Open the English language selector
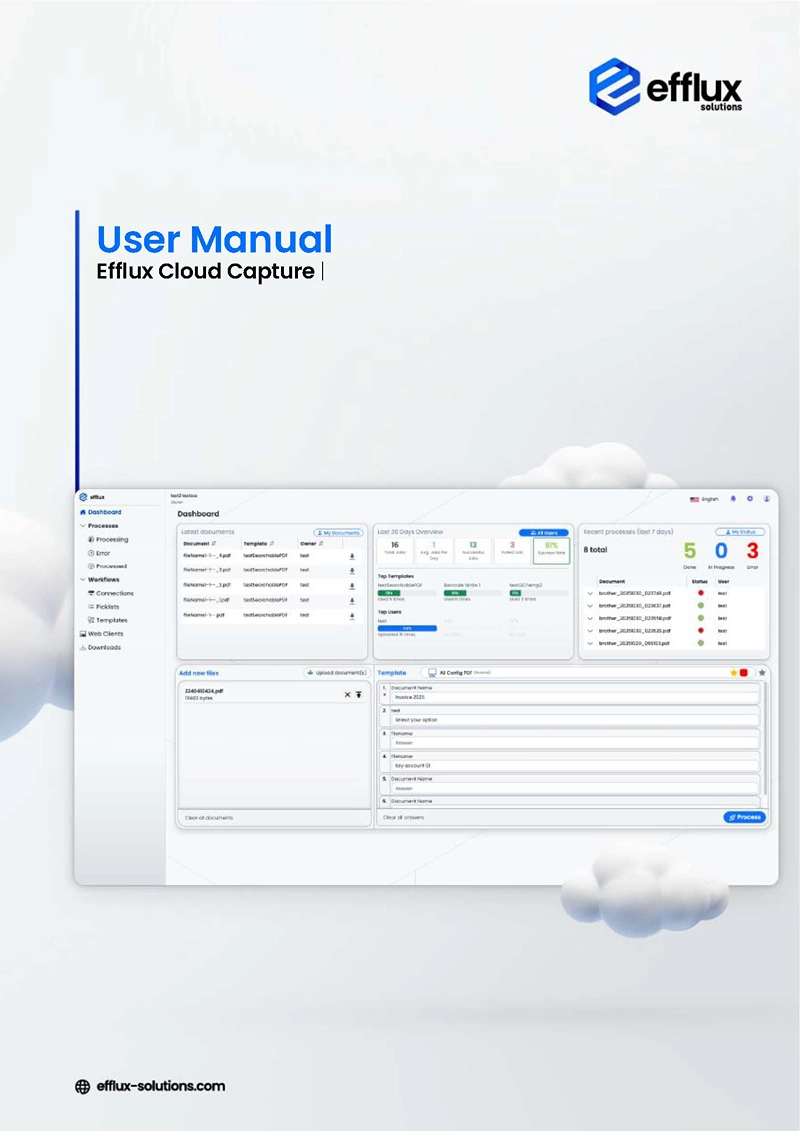The width and height of the screenshot is (800, 1131). coord(706,498)
